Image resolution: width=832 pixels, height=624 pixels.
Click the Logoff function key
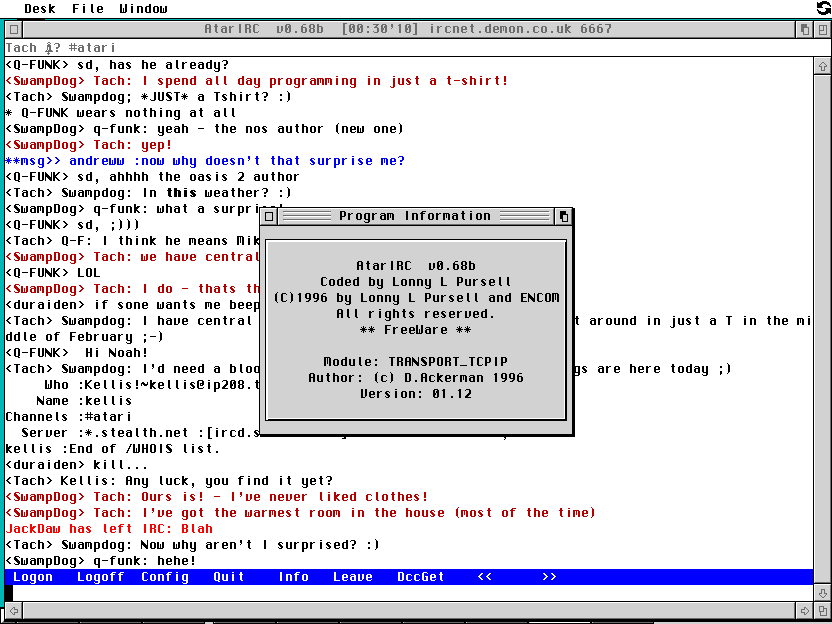point(100,577)
